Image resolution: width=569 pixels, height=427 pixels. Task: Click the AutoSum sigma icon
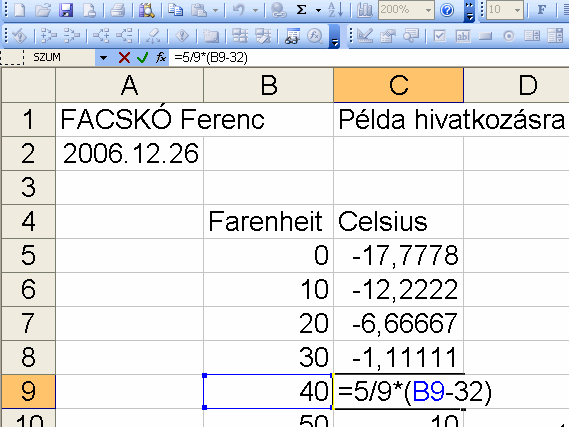301,10
